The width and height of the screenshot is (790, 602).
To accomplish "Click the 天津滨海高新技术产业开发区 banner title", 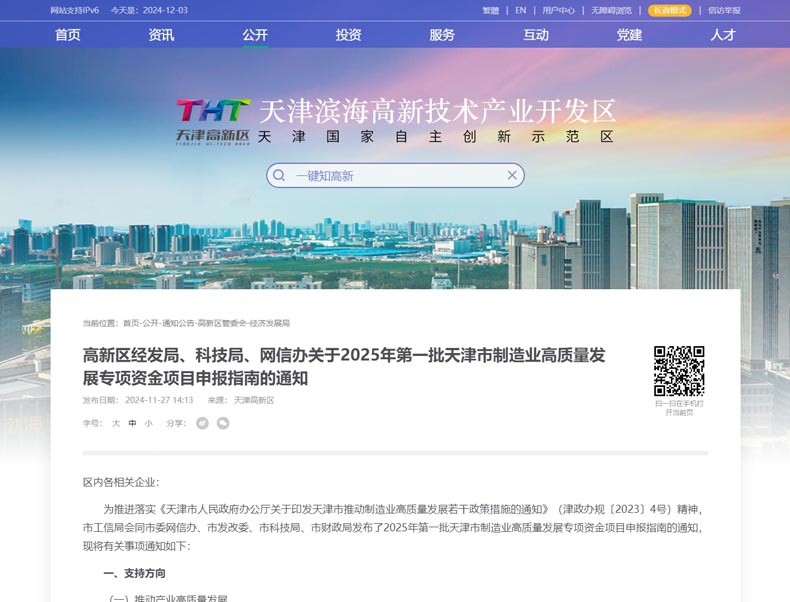I will click(437, 111).
